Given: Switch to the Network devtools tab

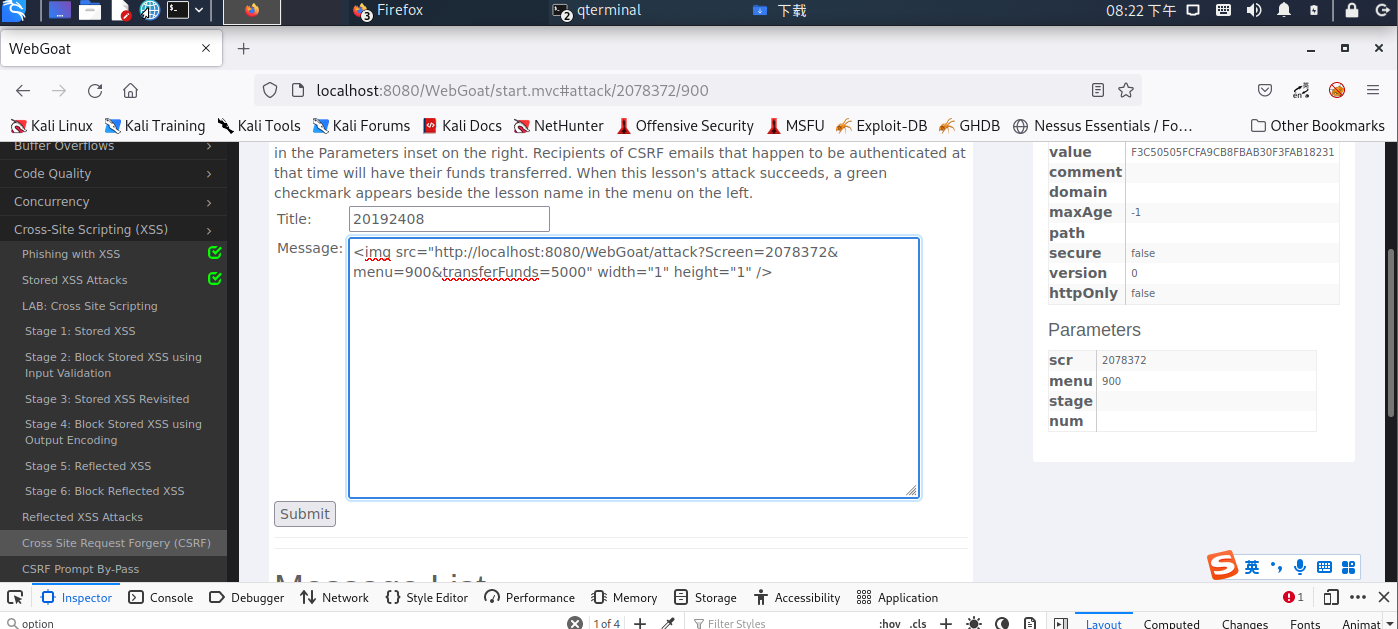Looking at the screenshot, I should 334,597.
